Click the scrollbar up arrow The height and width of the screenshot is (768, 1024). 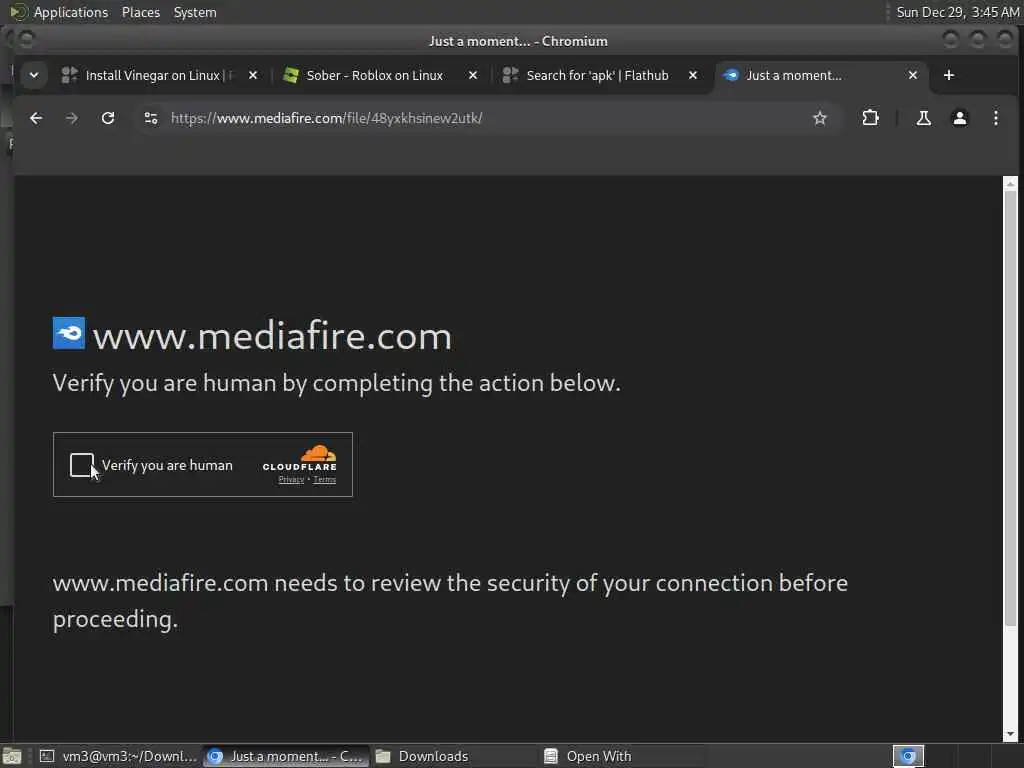1010,184
